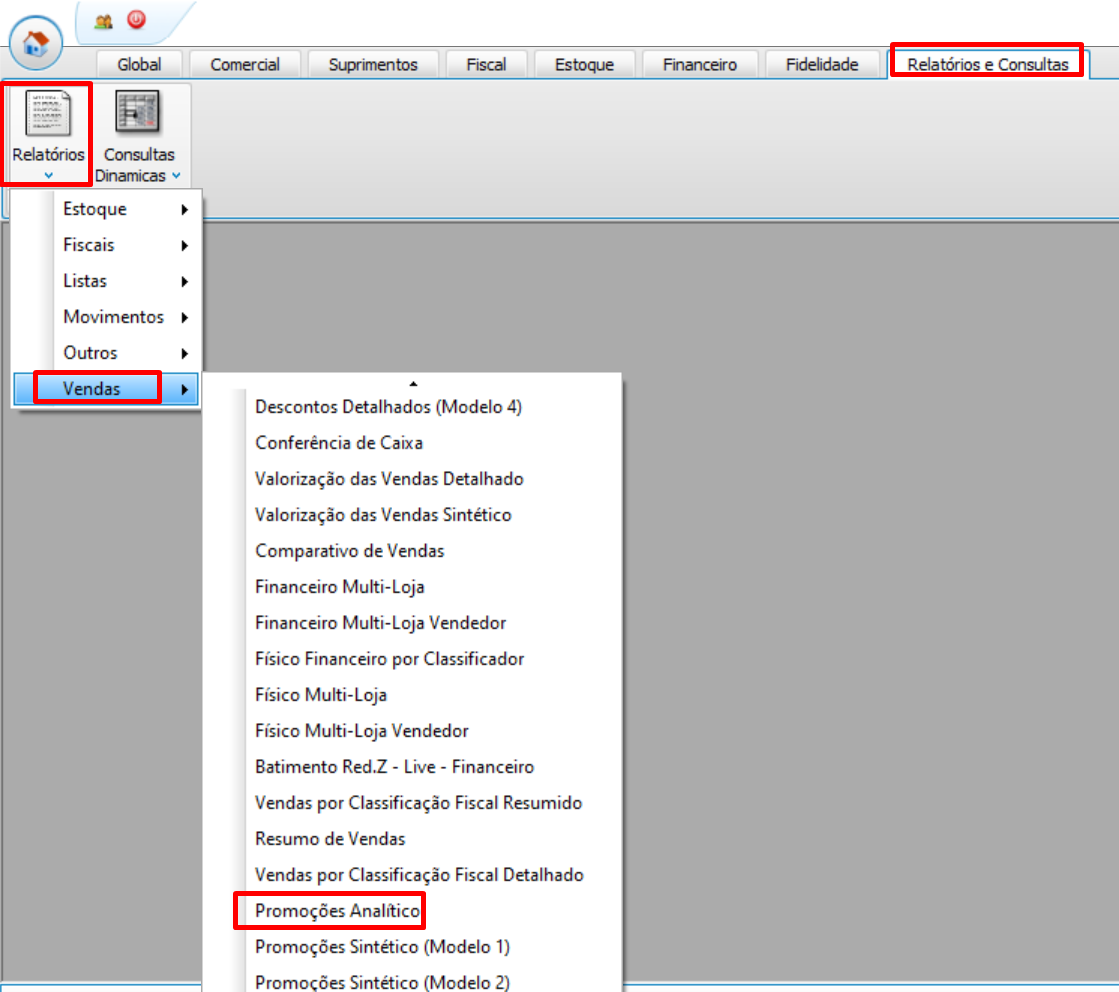Open Batimento Red.Z - Live - Financeiro

tap(395, 766)
